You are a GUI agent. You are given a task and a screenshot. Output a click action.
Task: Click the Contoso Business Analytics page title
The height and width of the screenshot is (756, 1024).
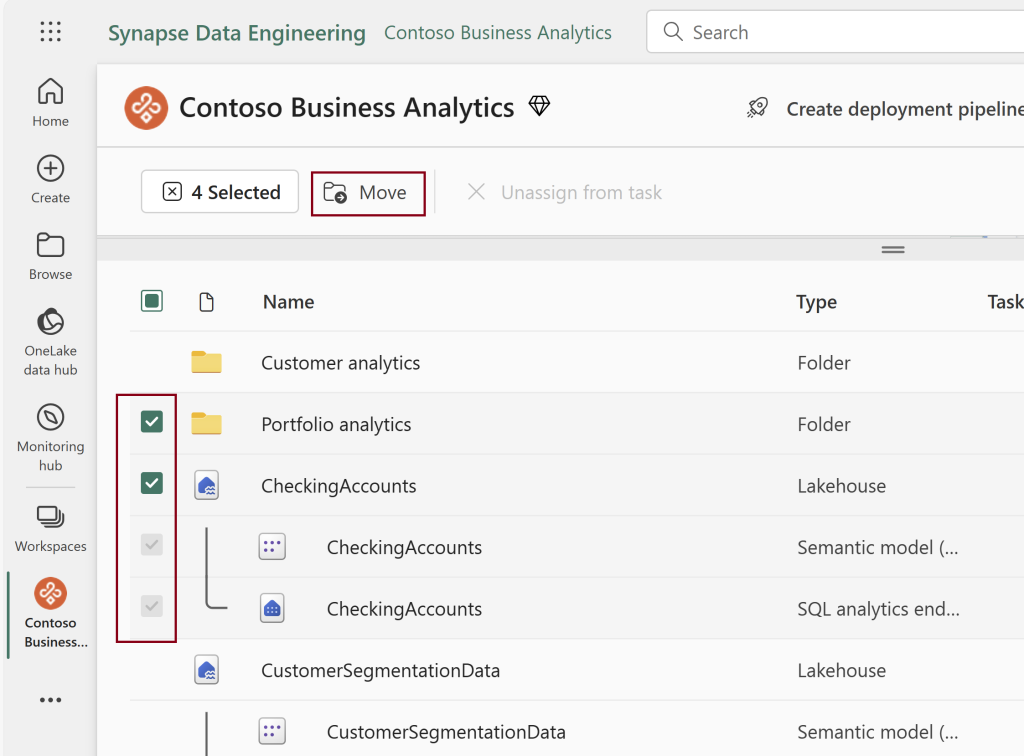click(x=347, y=108)
